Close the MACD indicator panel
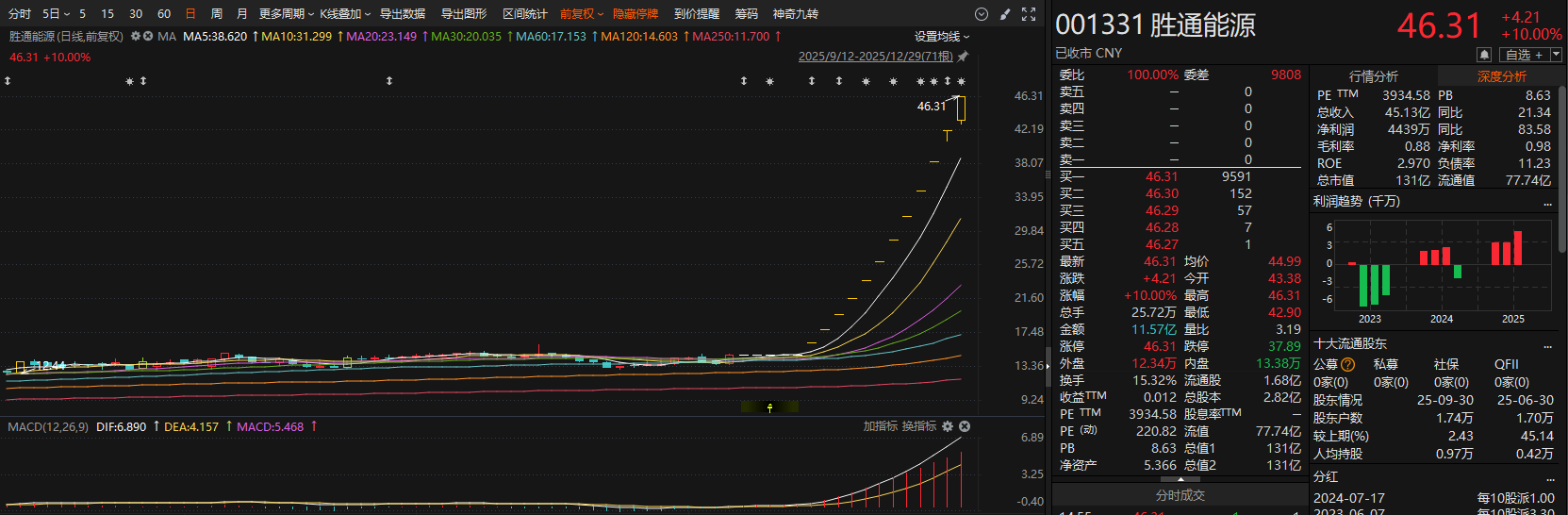The width and height of the screenshot is (1568, 515). (x=965, y=426)
